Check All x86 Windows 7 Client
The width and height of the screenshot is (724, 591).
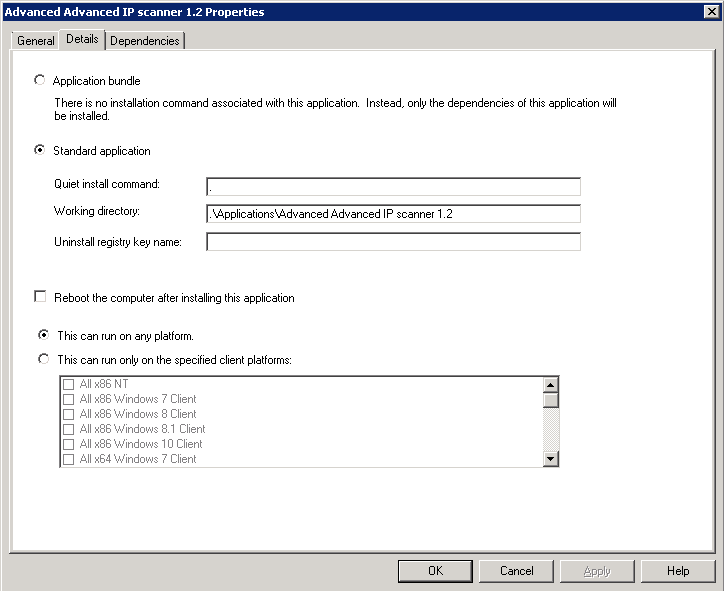click(68, 399)
